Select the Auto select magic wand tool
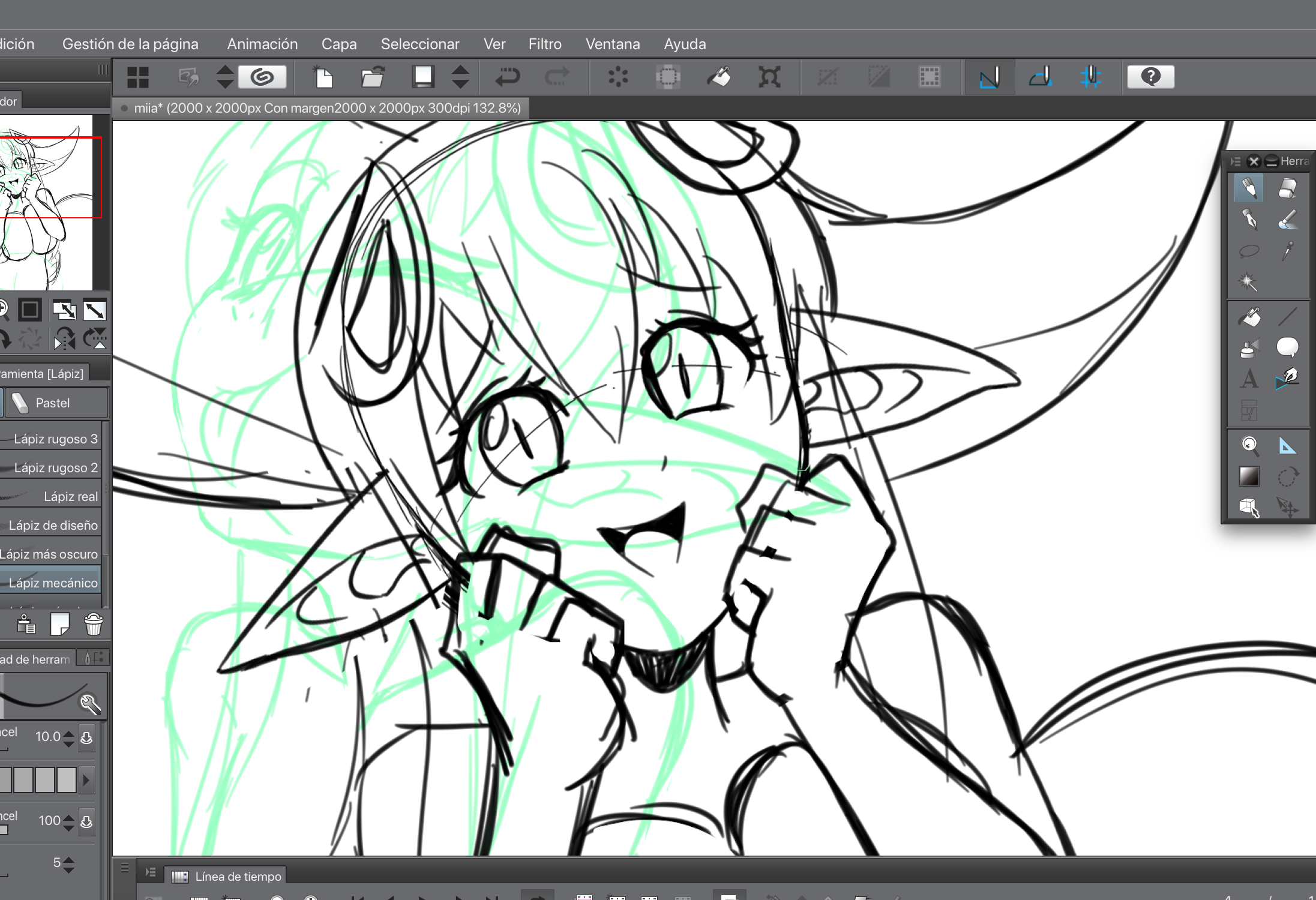This screenshot has width=1316, height=900. pyautogui.click(x=1248, y=282)
